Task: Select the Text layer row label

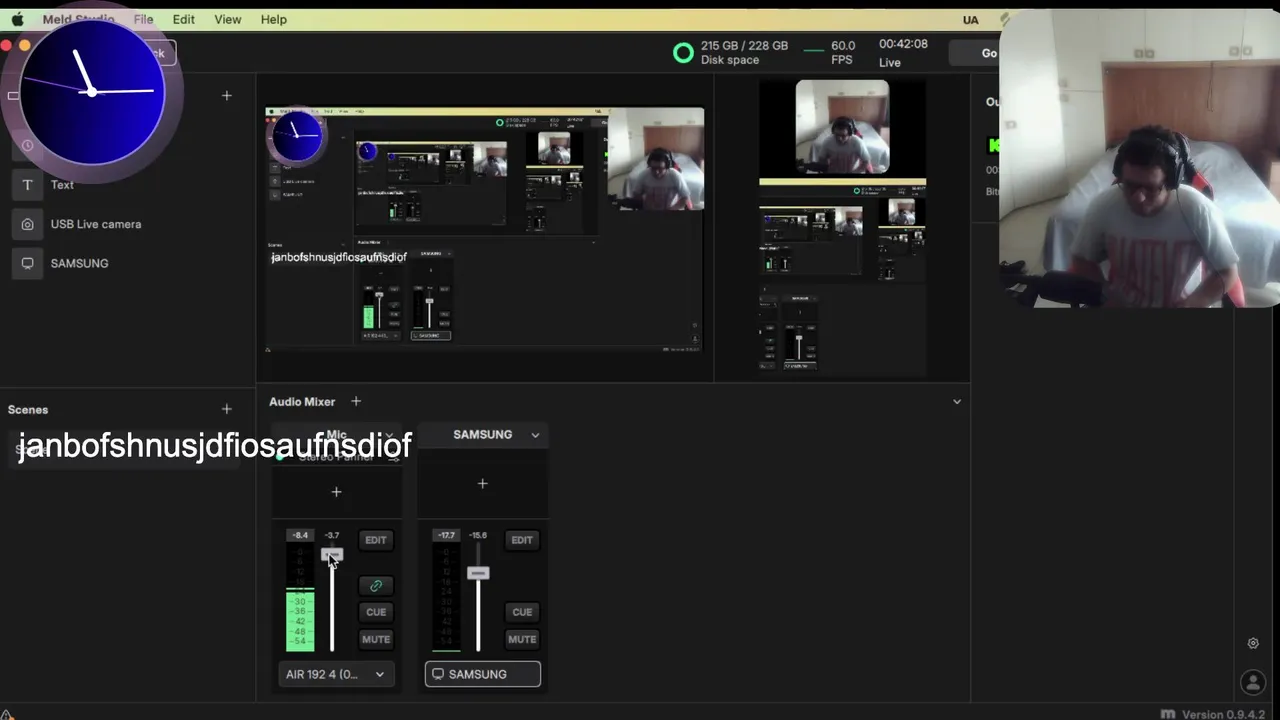Action: point(62,185)
